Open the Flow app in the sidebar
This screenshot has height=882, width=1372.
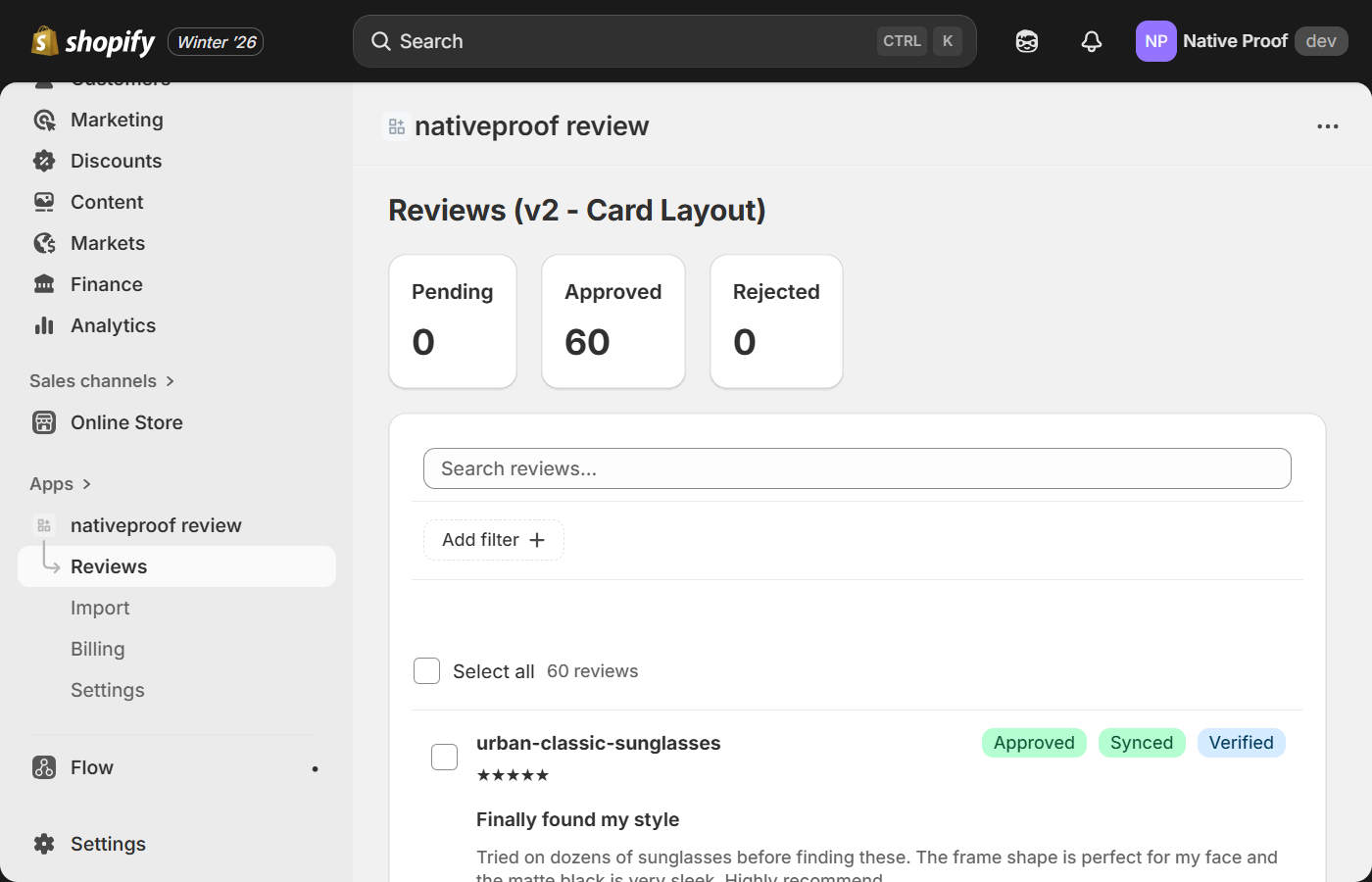coord(92,767)
